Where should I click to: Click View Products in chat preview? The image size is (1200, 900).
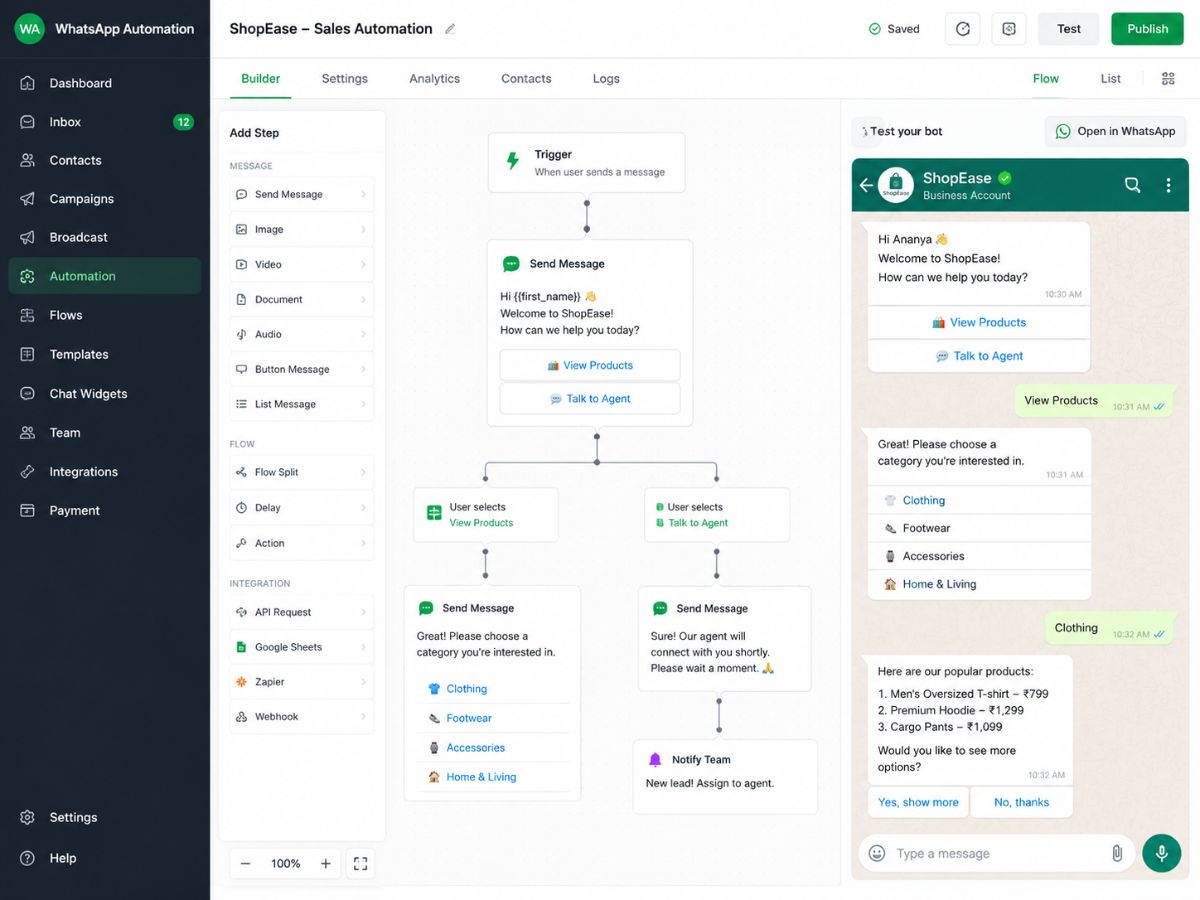pos(979,322)
